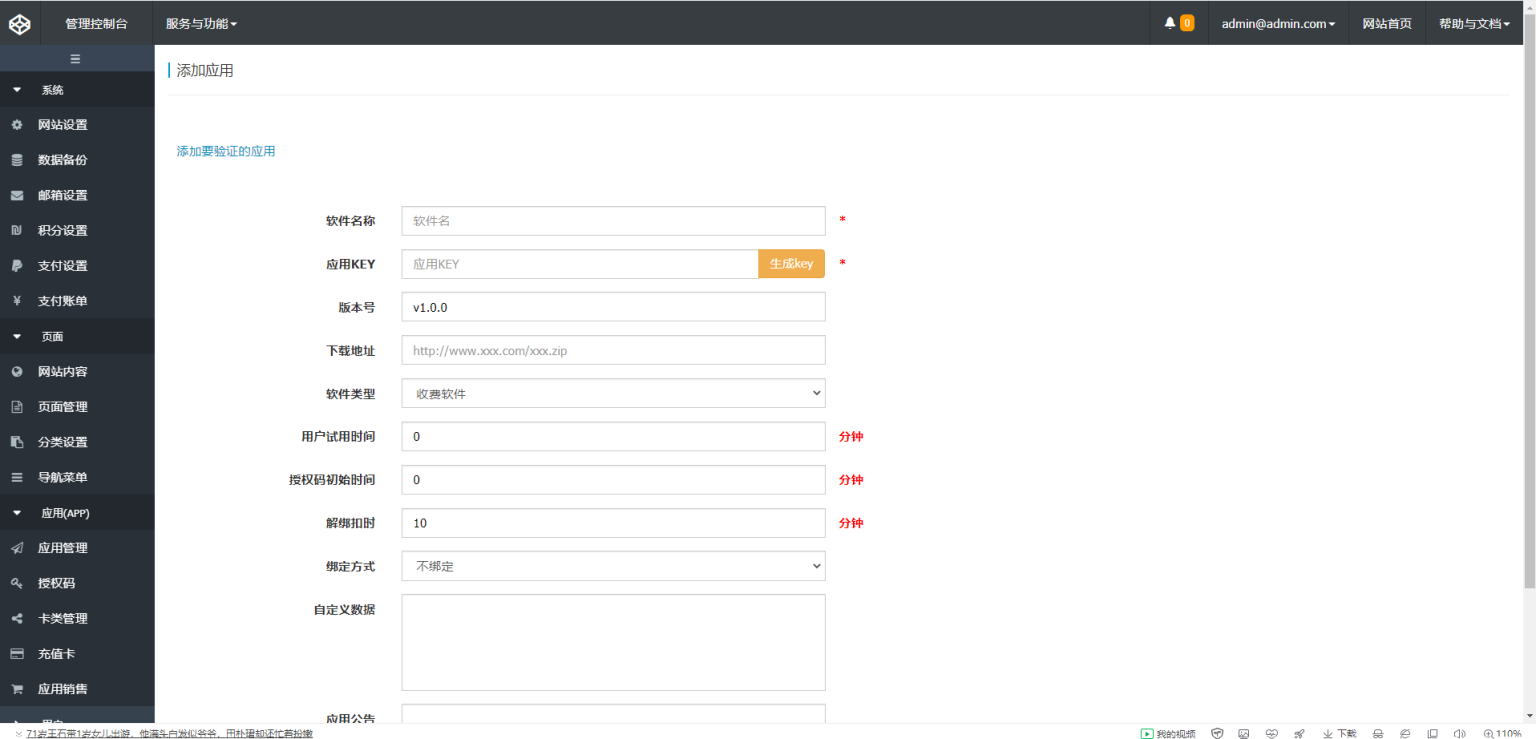Collapse the 页面 sidebar section

(77, 336)
